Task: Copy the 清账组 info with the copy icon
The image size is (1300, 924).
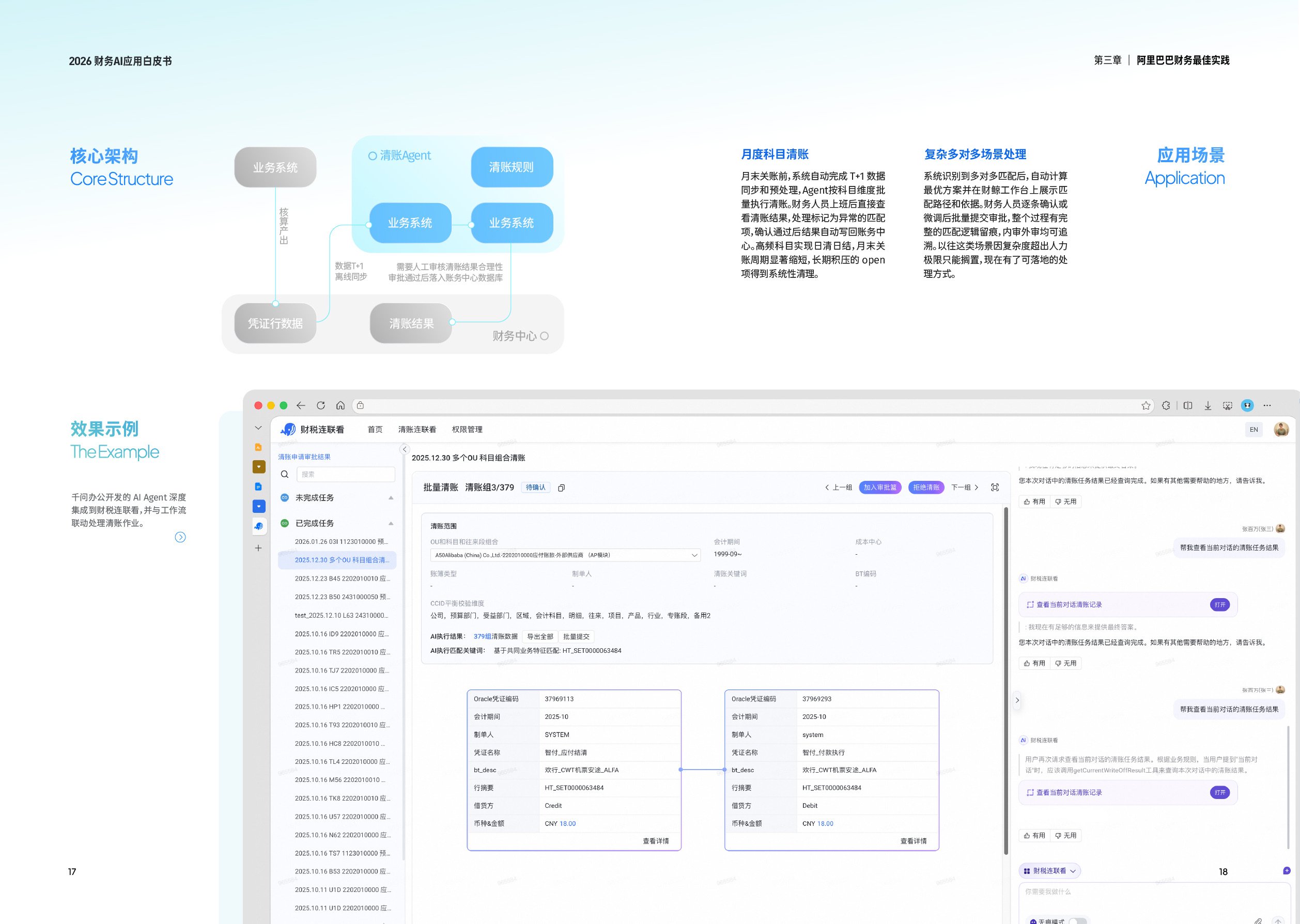Action: [x=561, y=488]
